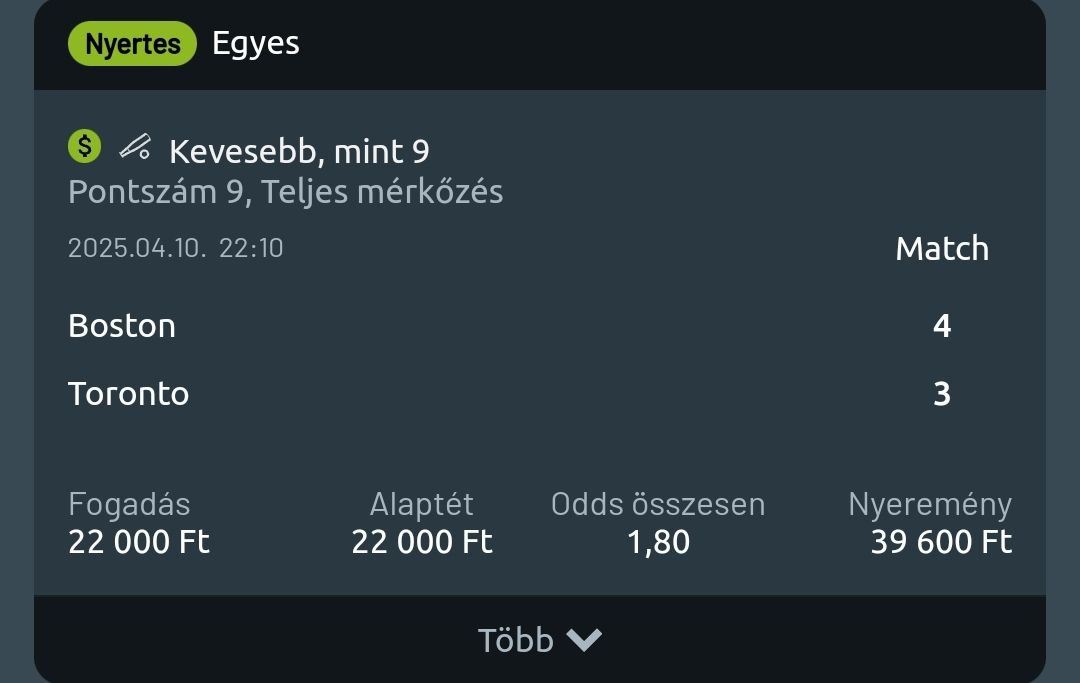Screen dimensions: 1080x683
Task: Select the Toronto team name
Action: point(128,394)
